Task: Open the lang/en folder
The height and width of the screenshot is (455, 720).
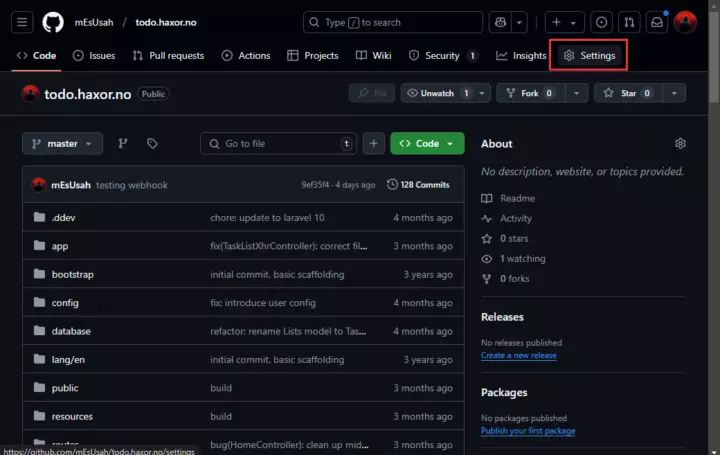Action: 68,360
